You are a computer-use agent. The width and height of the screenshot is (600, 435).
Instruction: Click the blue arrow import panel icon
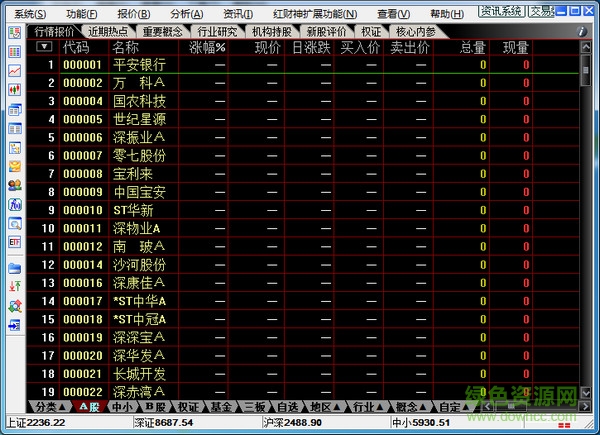pyautogui.click(x=15, y=325)
